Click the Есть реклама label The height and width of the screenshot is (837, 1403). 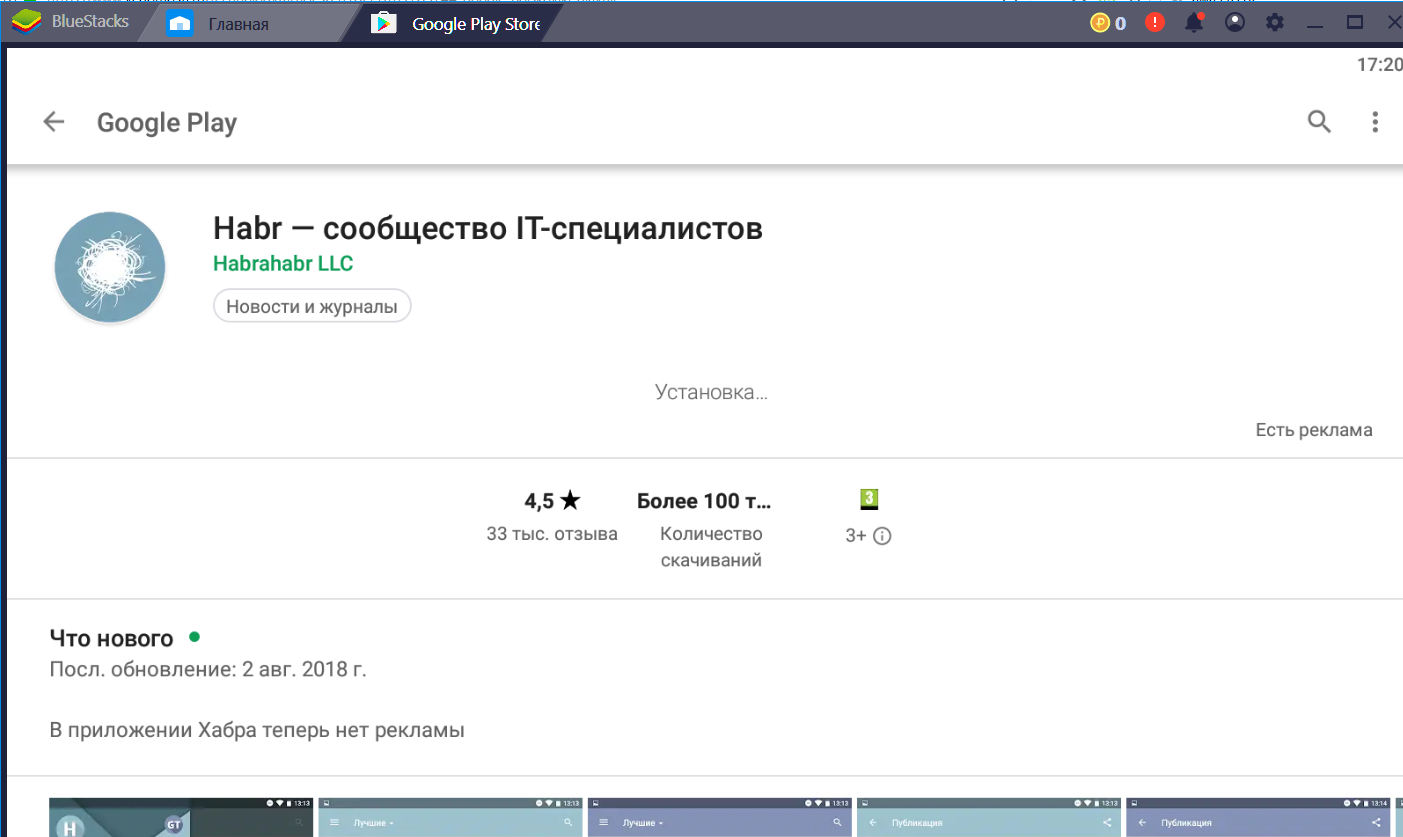click(x=1314, y=430)
